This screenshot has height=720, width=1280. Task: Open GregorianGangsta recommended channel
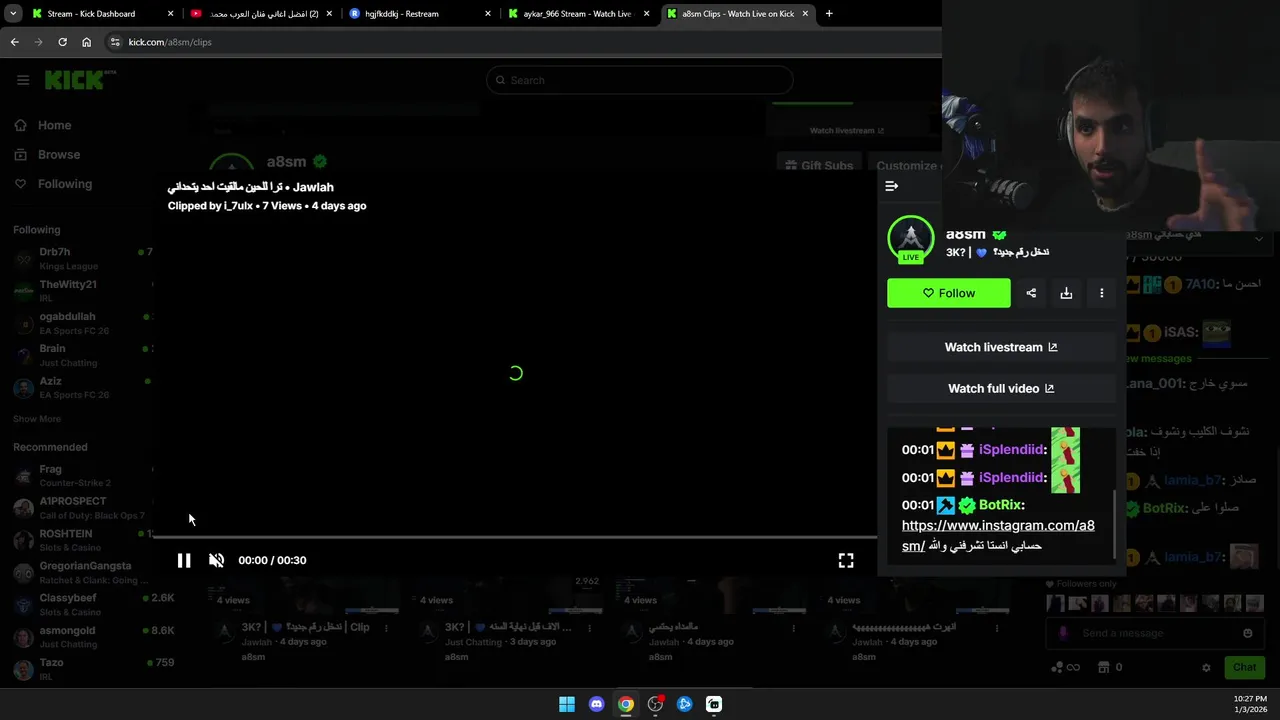(x=80, y=573)
